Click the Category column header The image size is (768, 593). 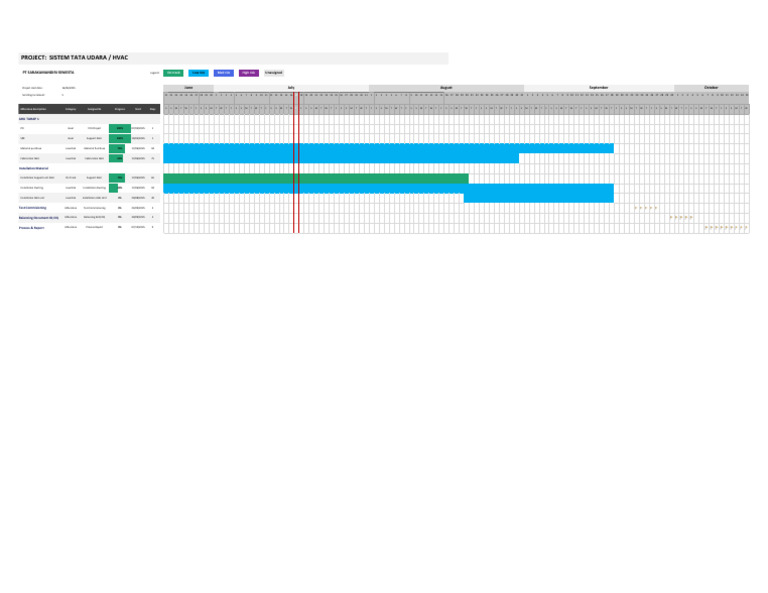point(71,109)
